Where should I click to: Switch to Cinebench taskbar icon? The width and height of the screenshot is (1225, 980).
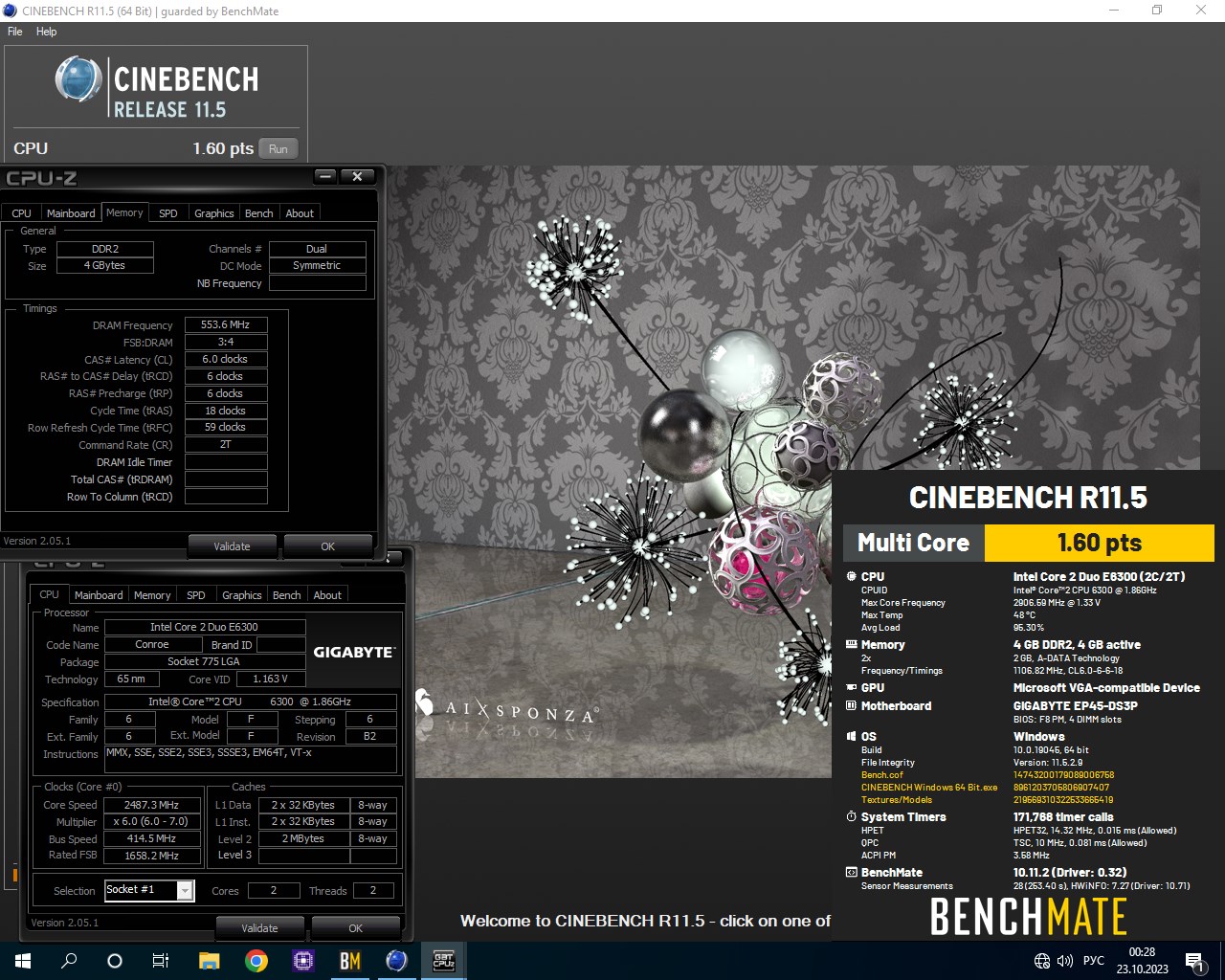tap(396, 961)
